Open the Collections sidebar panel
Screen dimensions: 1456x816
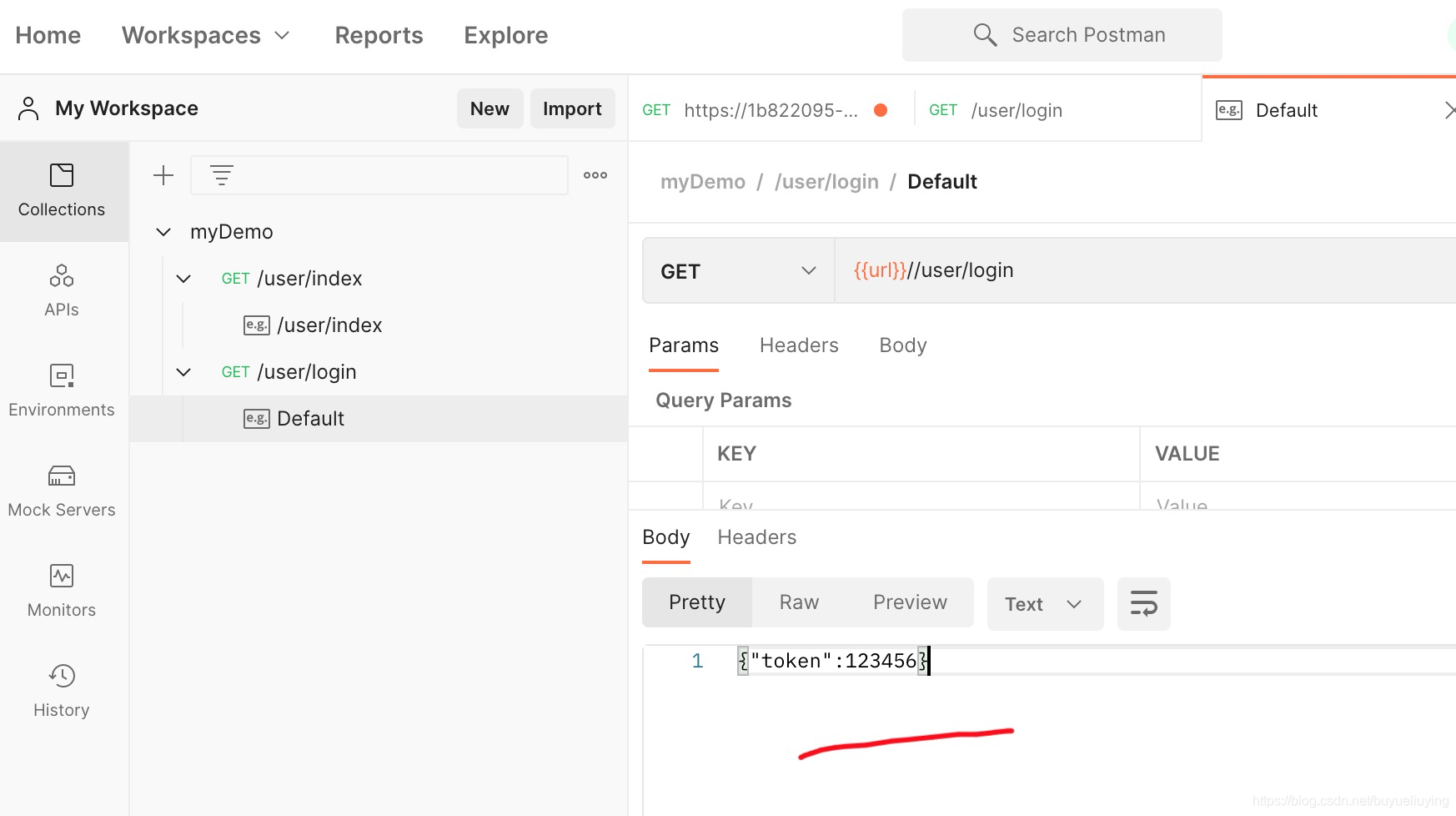coord(62,191)
